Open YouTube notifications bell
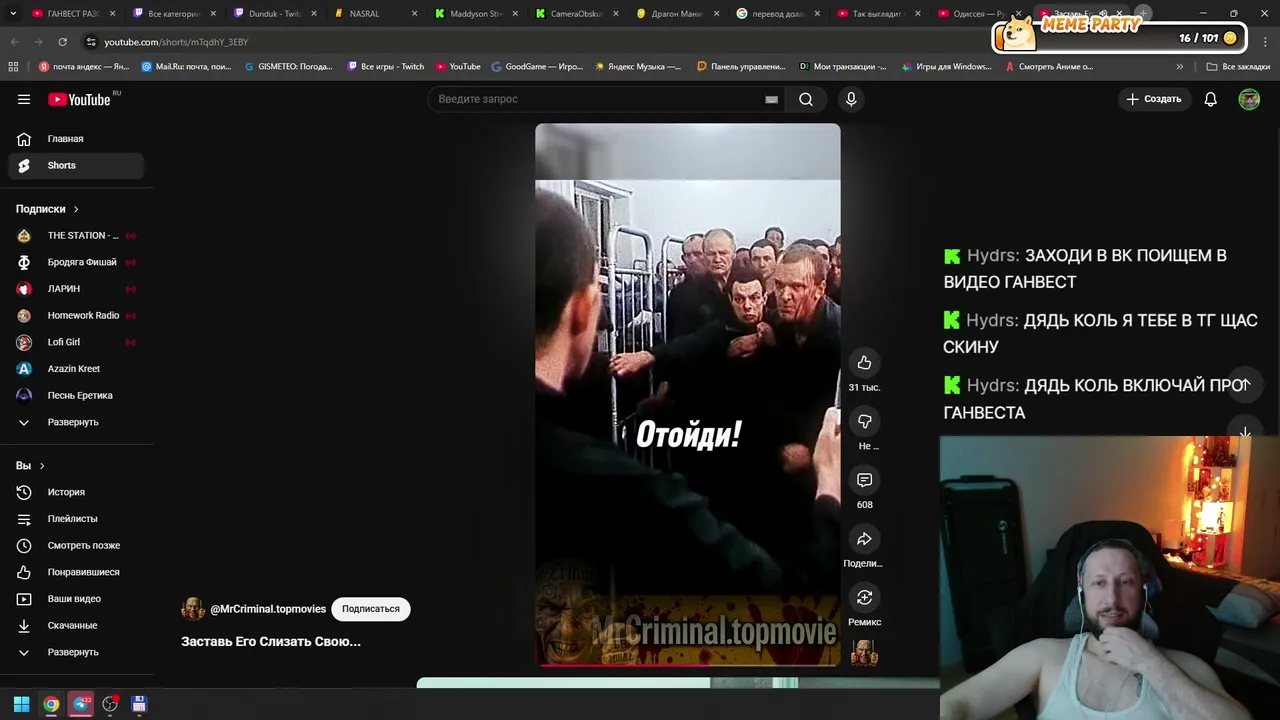This screenshot has height=720, width=1280. pyautogui.click(x=1210, y=99)
